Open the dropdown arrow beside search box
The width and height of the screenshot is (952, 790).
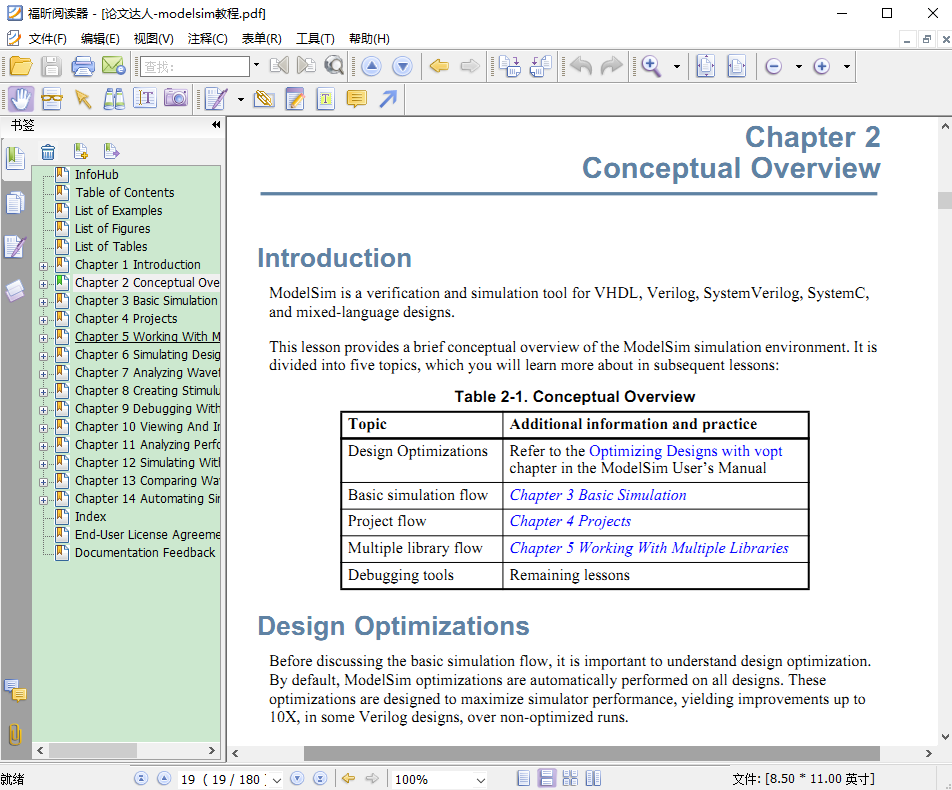pyautogui.click(x=256, y=66)
